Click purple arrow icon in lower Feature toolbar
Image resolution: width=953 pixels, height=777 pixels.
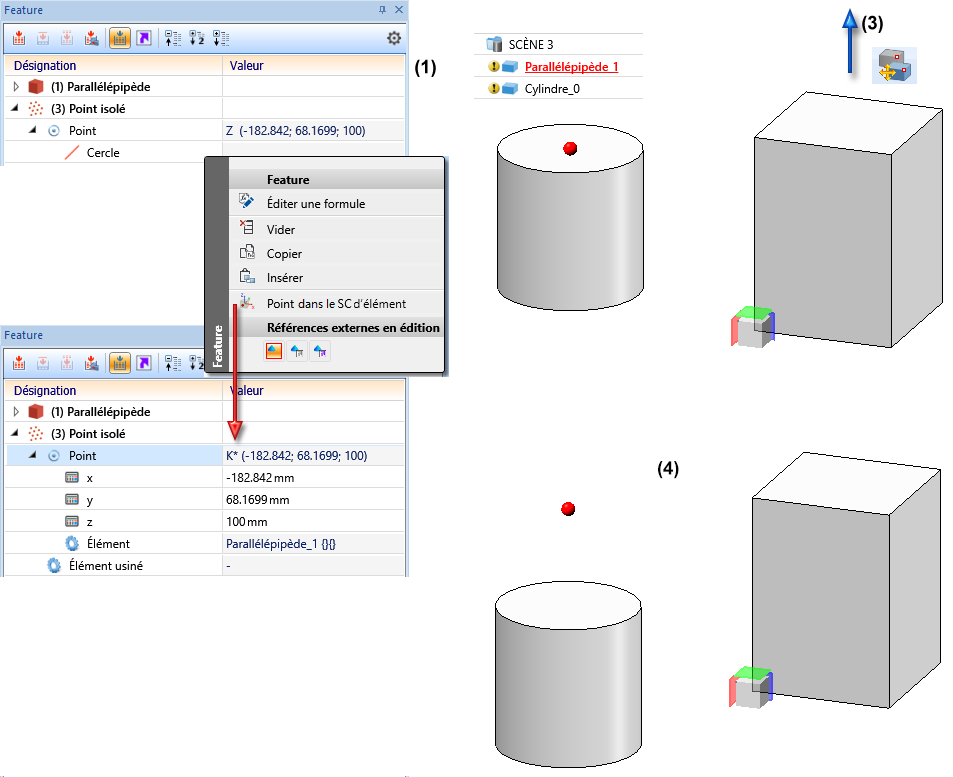coord(144,363)
